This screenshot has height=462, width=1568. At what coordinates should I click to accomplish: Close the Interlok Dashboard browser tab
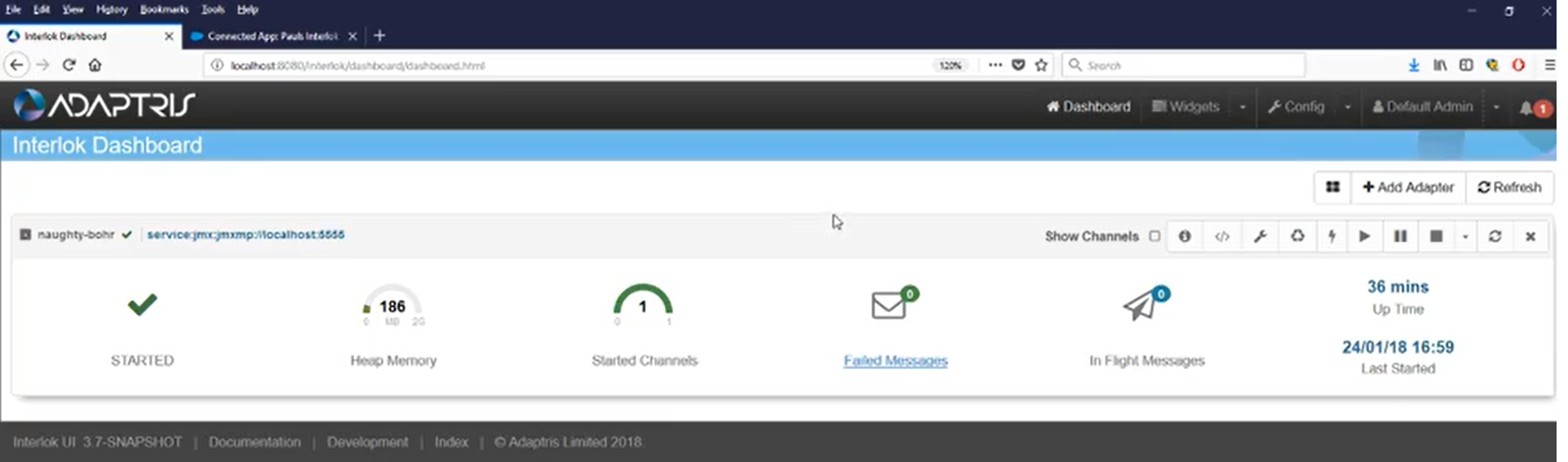click(170, 36)
